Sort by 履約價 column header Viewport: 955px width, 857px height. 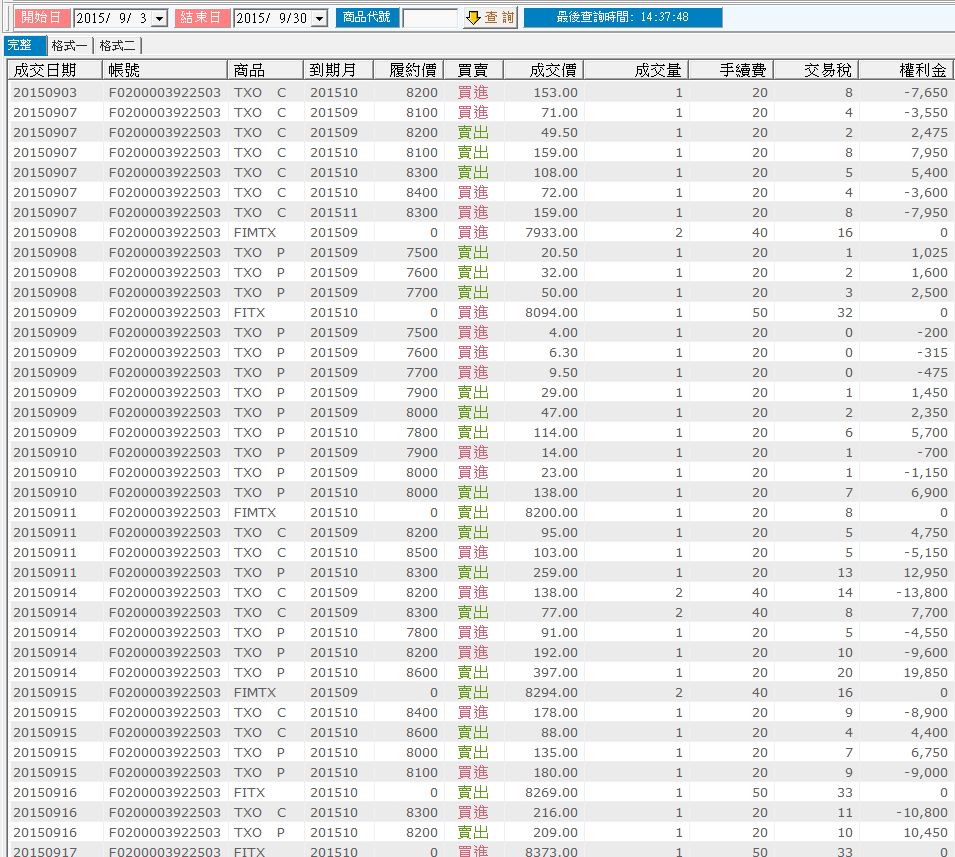tap(408, 70)
